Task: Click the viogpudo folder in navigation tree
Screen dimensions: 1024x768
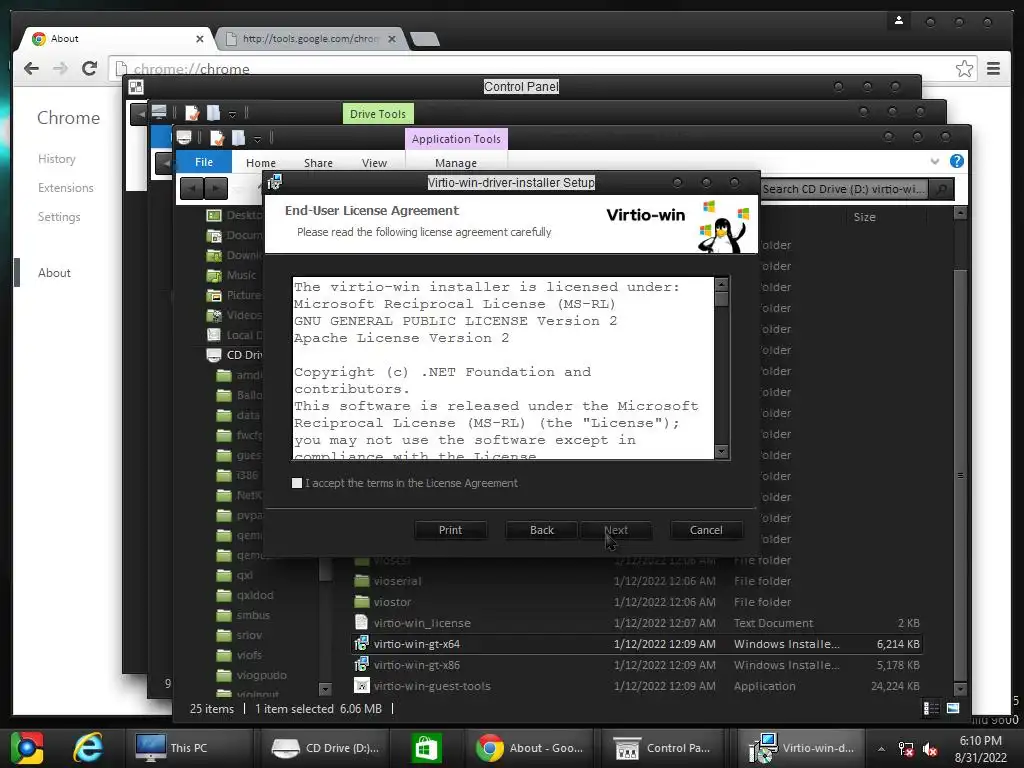Action: [x=261, y=675]
